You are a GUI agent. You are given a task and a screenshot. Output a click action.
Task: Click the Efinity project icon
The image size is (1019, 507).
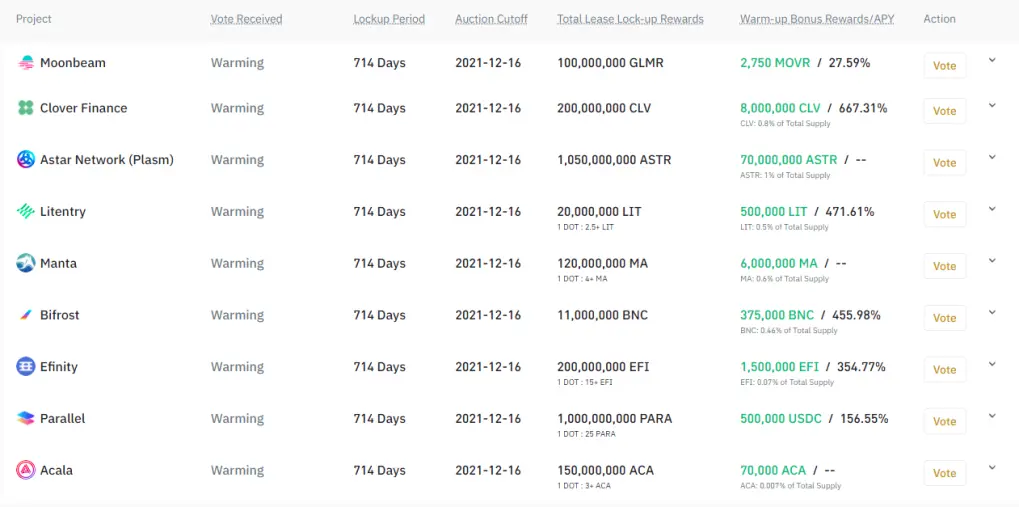25,367
